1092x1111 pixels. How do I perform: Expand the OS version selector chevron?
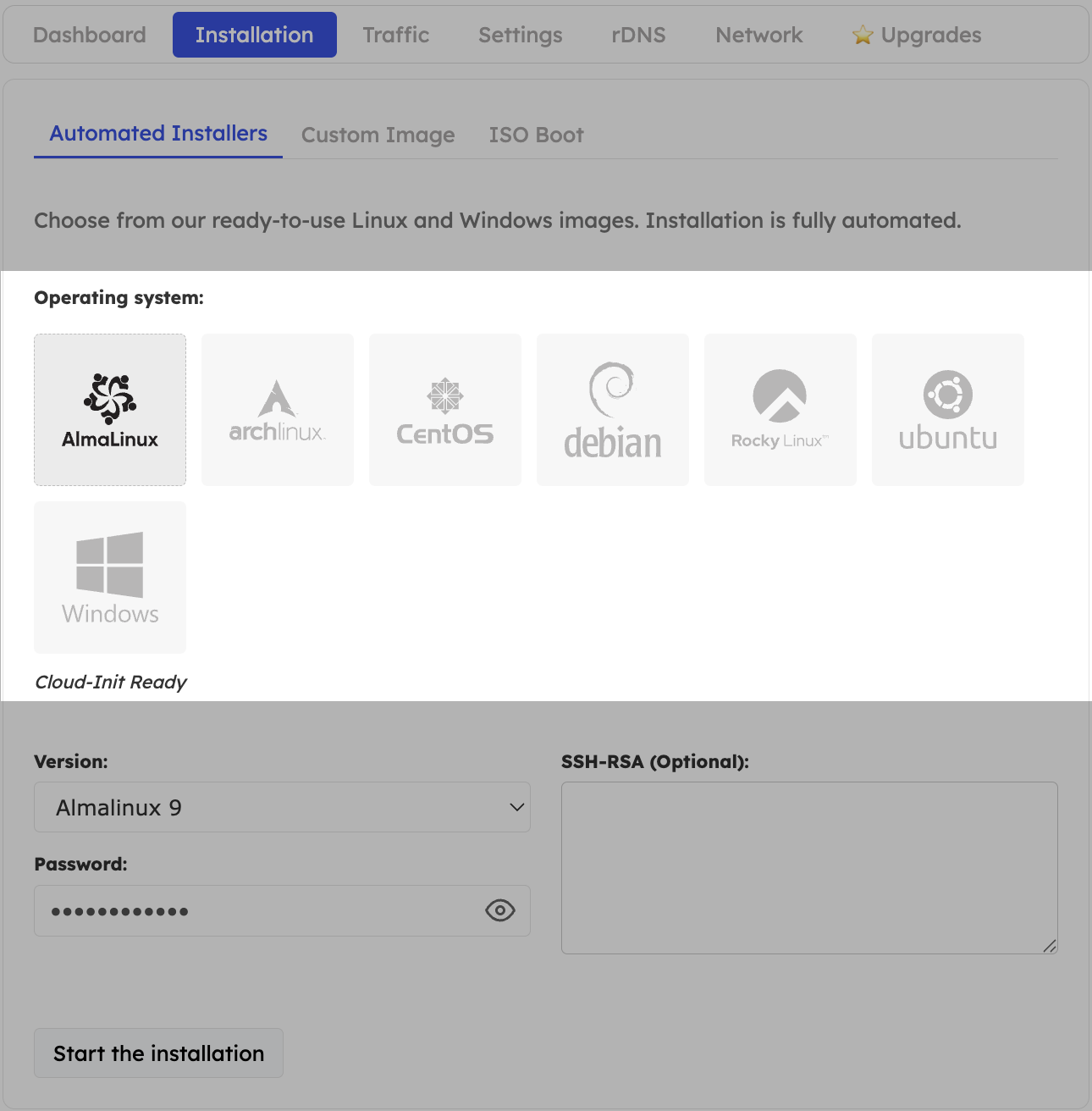516,807
